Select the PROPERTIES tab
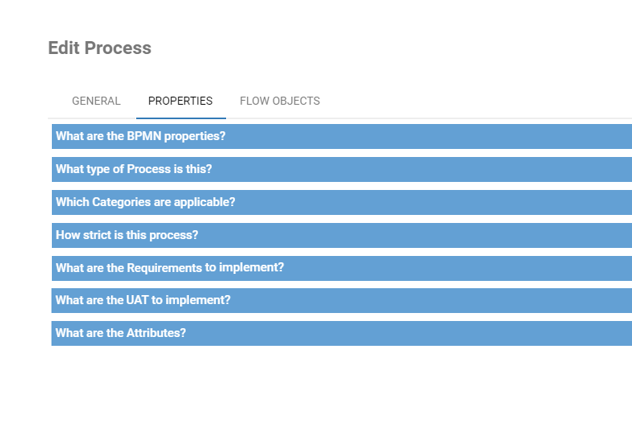The width and height of the screenshot is (632, 422). tap(180, 101)
